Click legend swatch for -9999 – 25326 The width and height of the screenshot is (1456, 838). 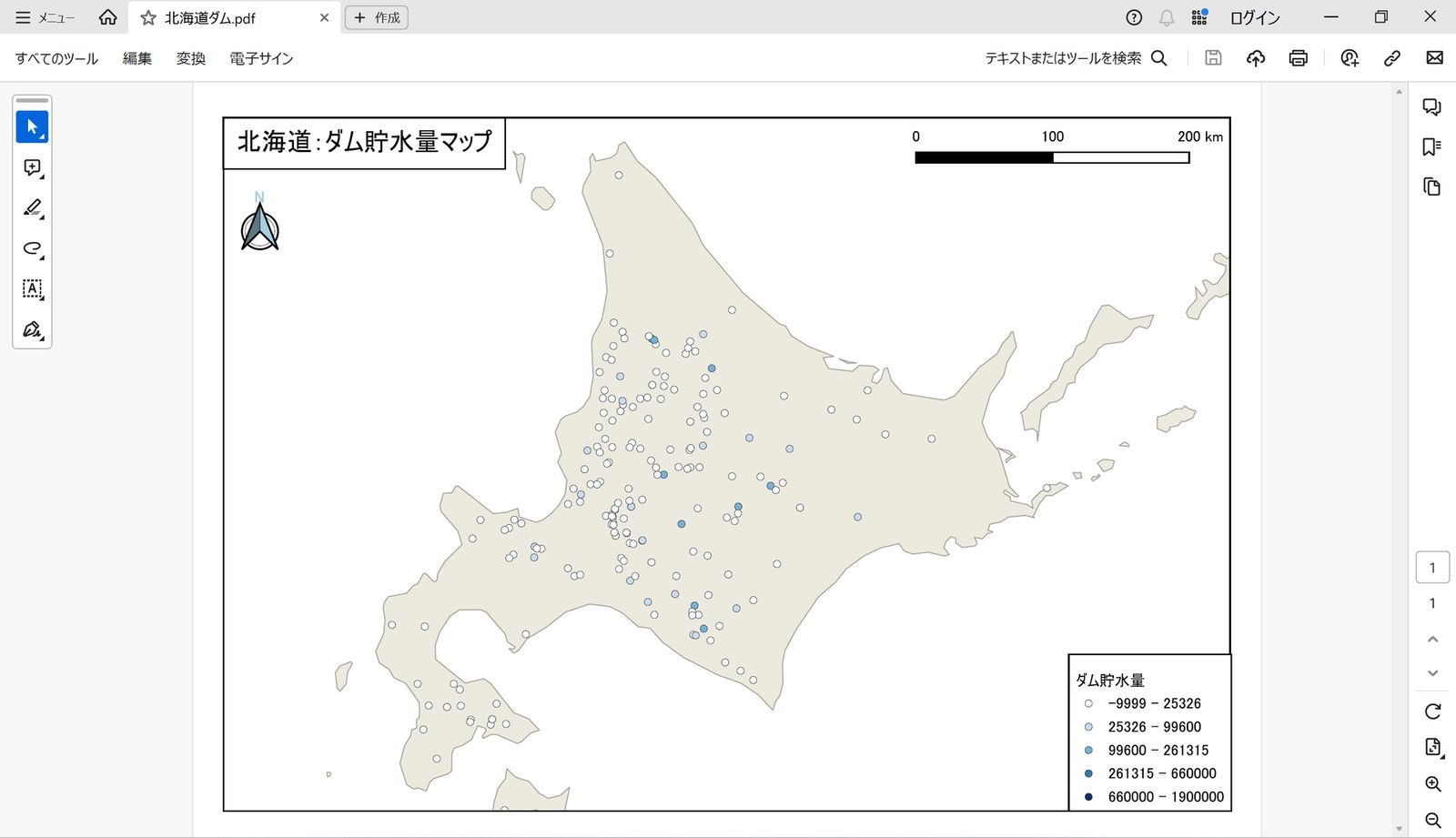pyautogui.click(x=1088, y=703)
